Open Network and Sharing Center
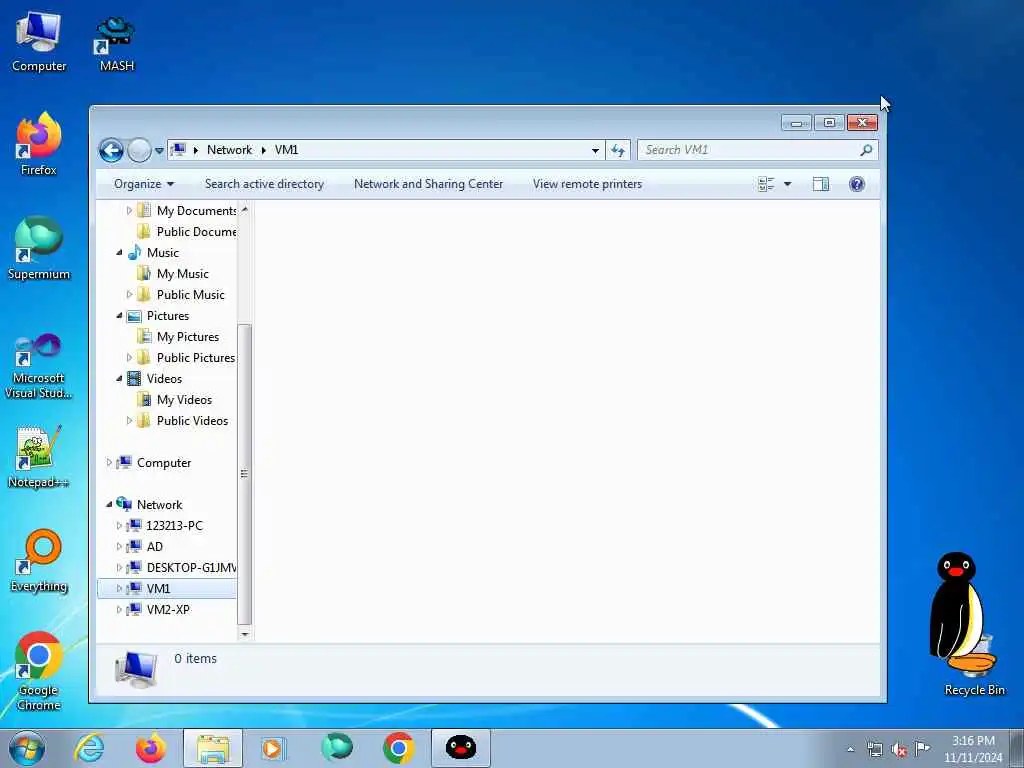Screen dimensions: 1024x768 point(428,184)
